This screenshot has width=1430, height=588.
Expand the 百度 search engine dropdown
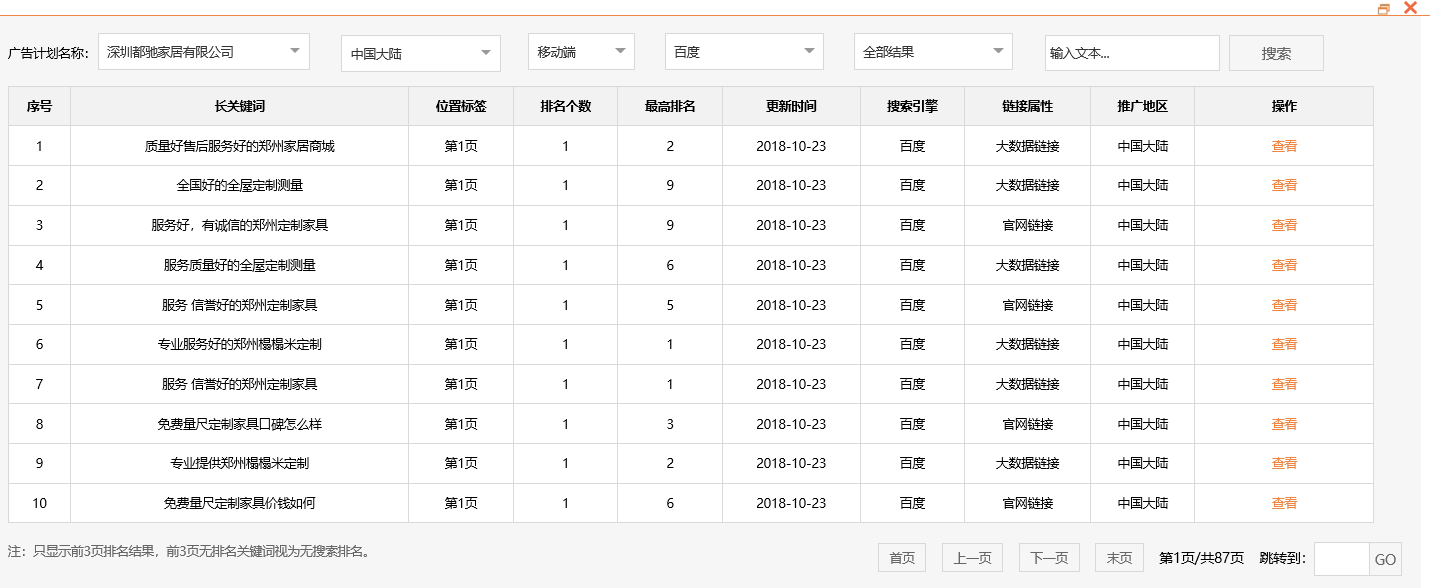744,51
